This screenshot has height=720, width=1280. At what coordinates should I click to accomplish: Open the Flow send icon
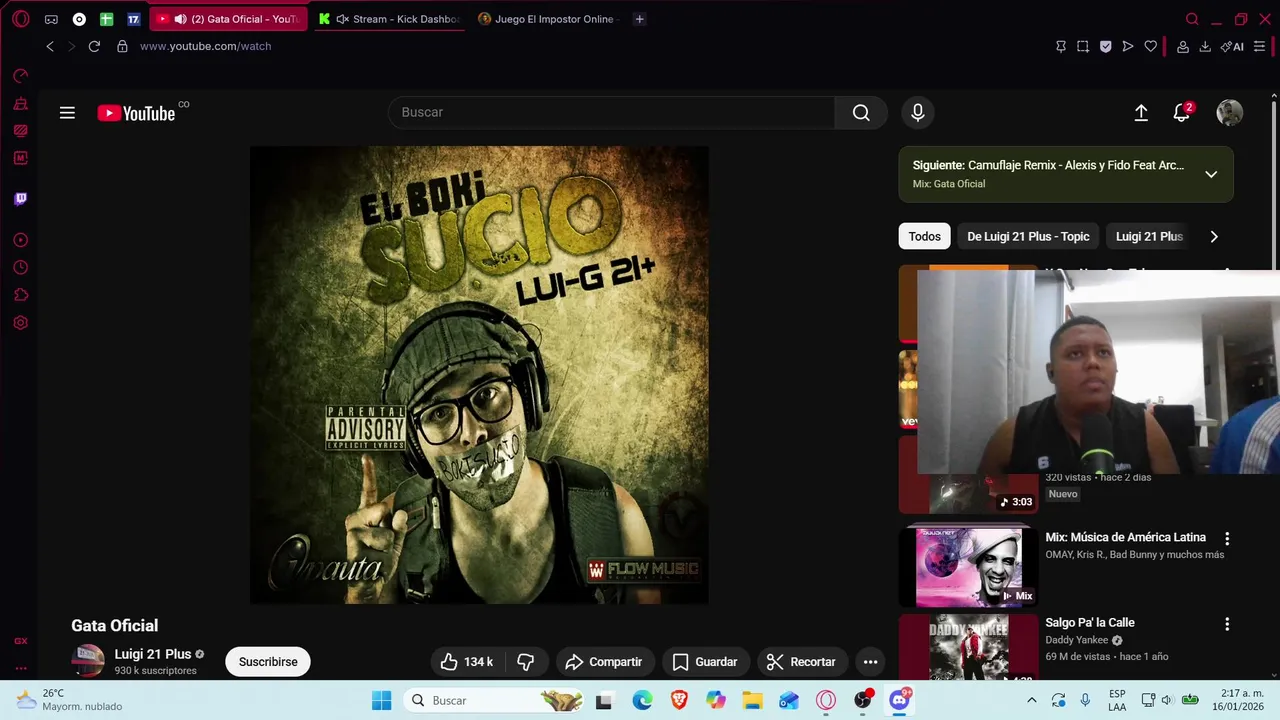[x=1128, y=46]
